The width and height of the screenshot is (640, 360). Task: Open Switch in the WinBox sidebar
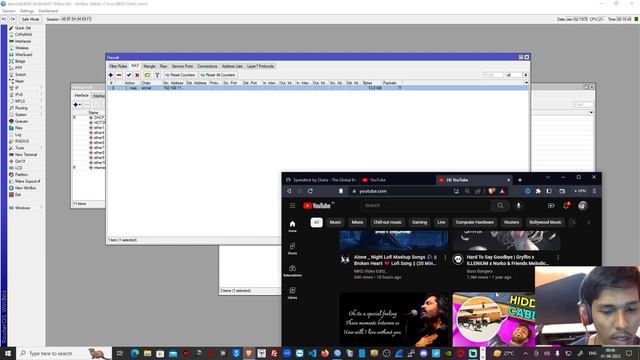pos(20,74)
